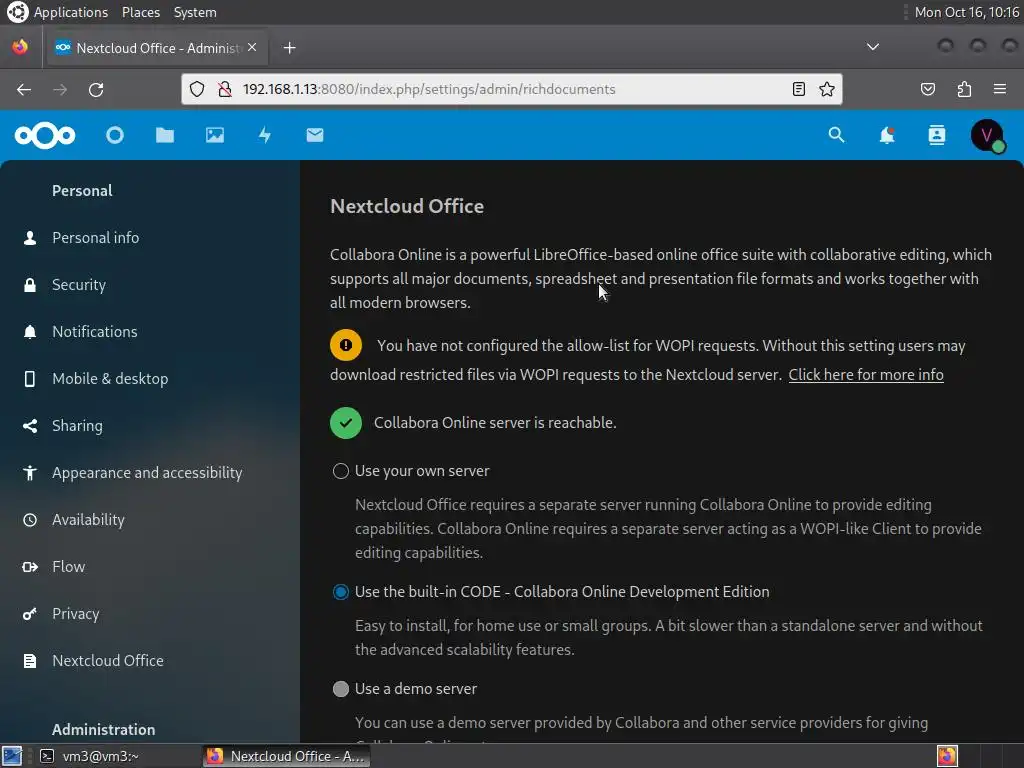Select Use the built-in CODE radio
Image resolution: width=1024 pixels, height=768 pixels.
[341, 592]
